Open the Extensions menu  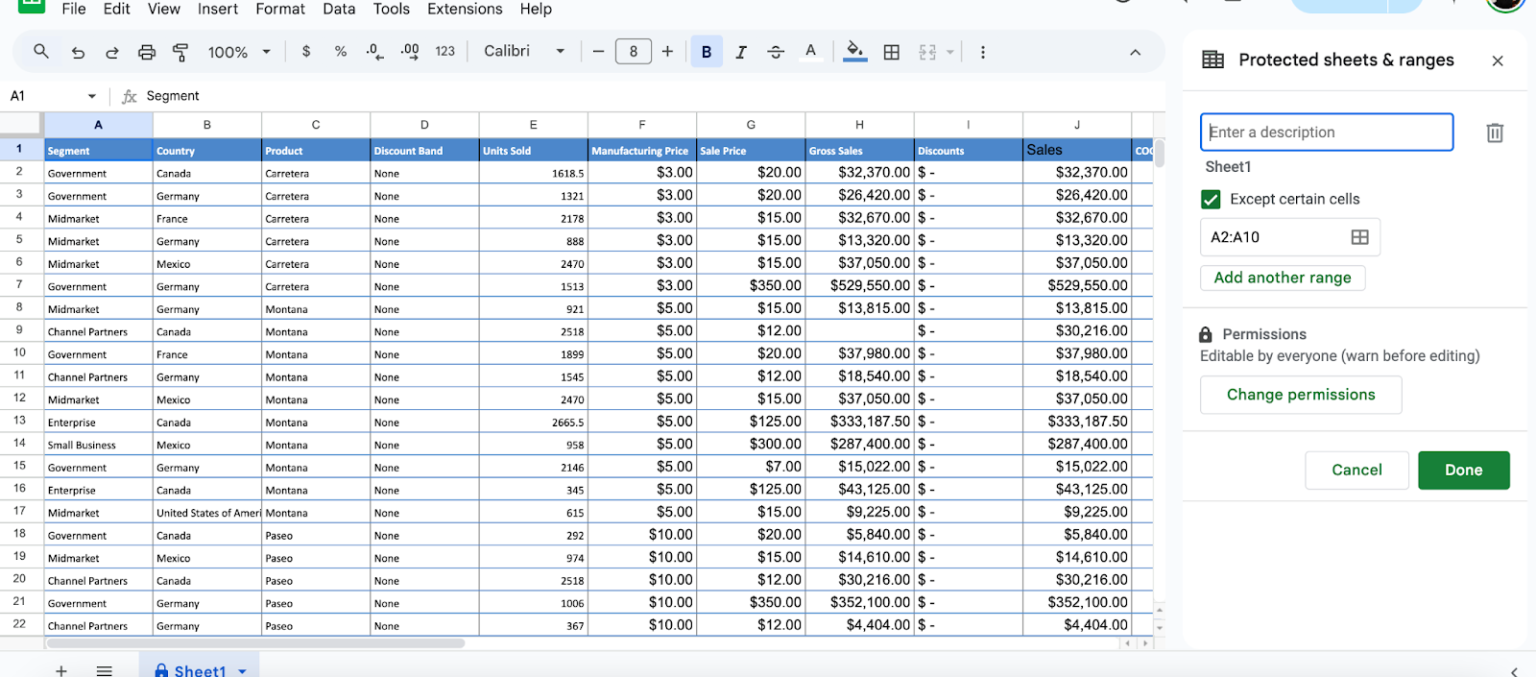coord(464,9)
